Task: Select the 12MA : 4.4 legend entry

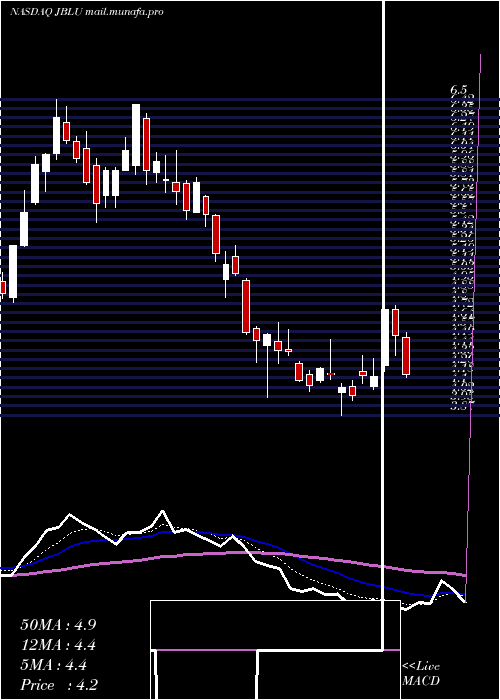Action: (58, 645)
